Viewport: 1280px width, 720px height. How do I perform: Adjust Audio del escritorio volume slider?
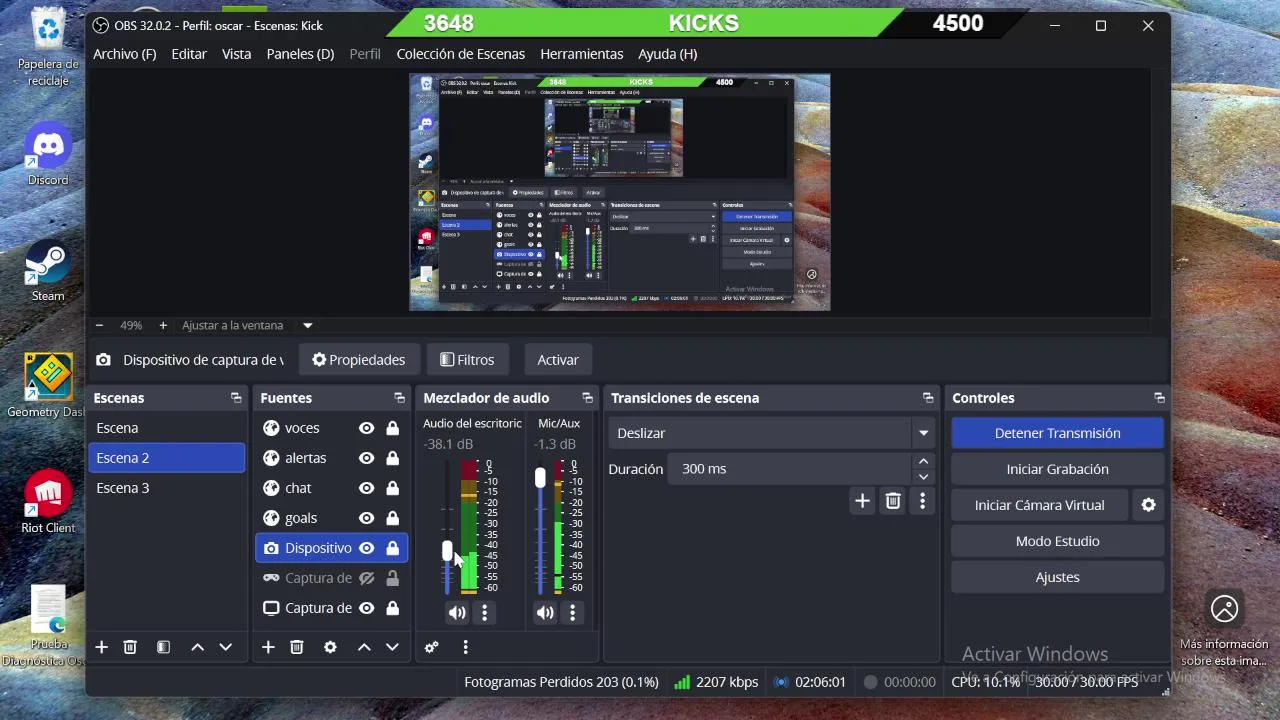pos(447,551)
